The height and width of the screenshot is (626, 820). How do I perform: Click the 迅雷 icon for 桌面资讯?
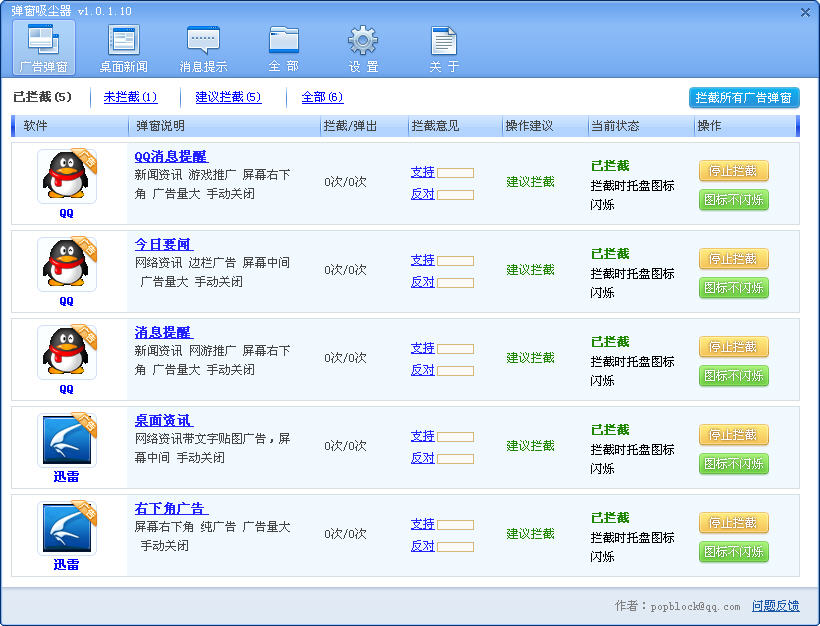pyautogui.click(x=67, y=440)
